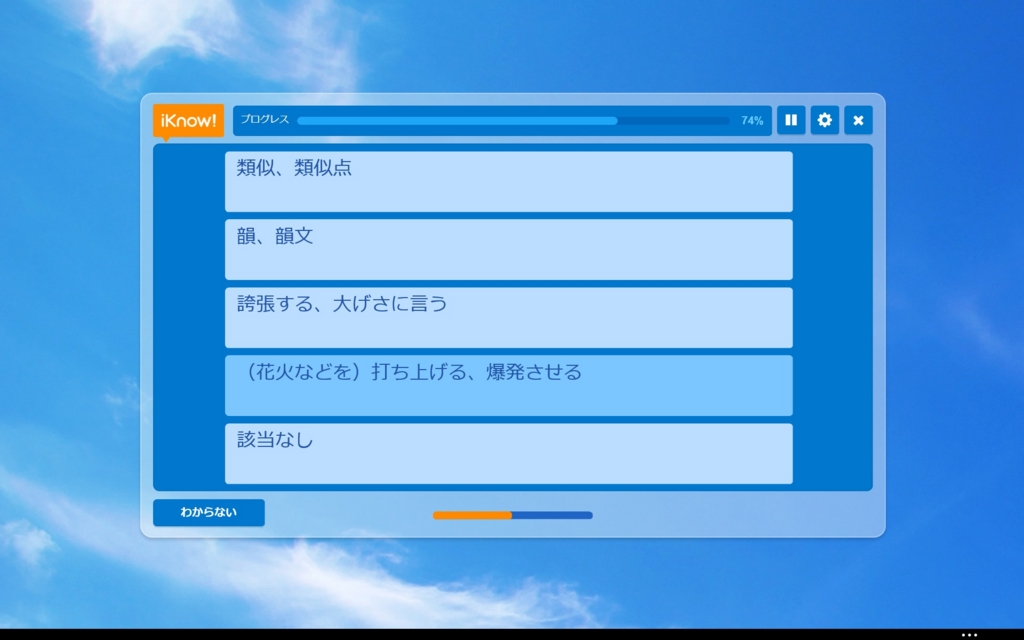Open settings with the gear icon
Viewport: 1024px width, 640px height.
pos(824,120)
